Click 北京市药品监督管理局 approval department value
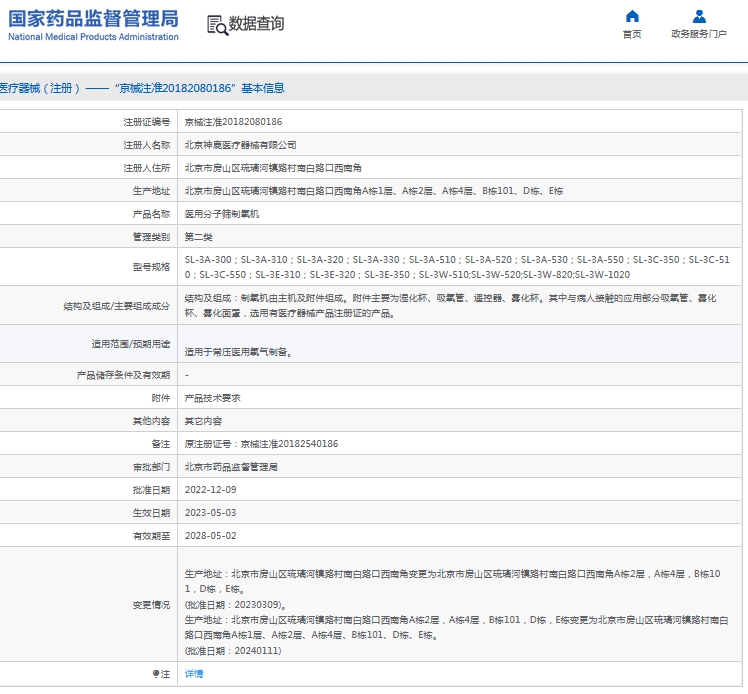748x694 pixels. coord(231,466)
